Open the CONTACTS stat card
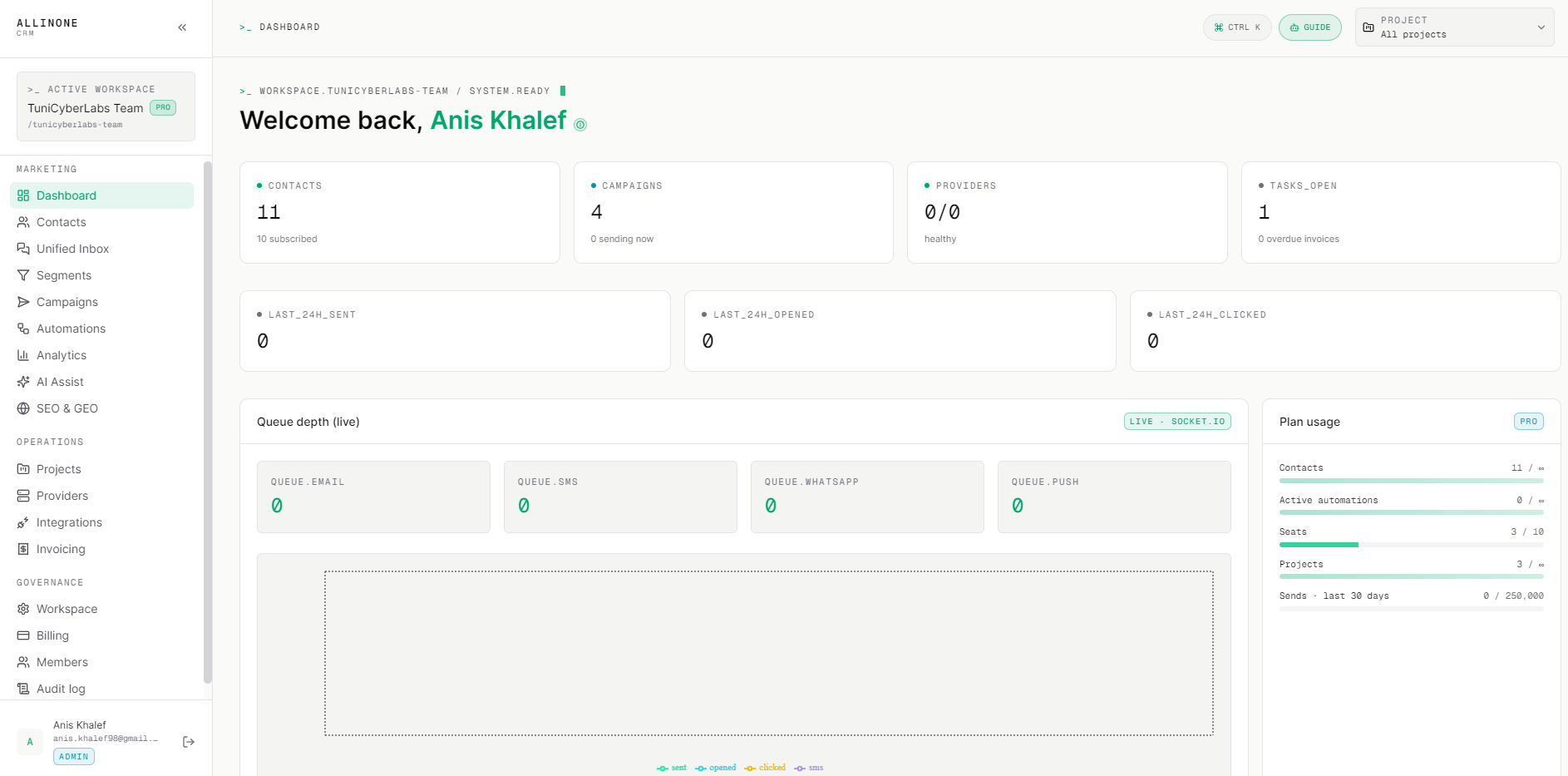The image size is (1568, 776). pos(400,213)
